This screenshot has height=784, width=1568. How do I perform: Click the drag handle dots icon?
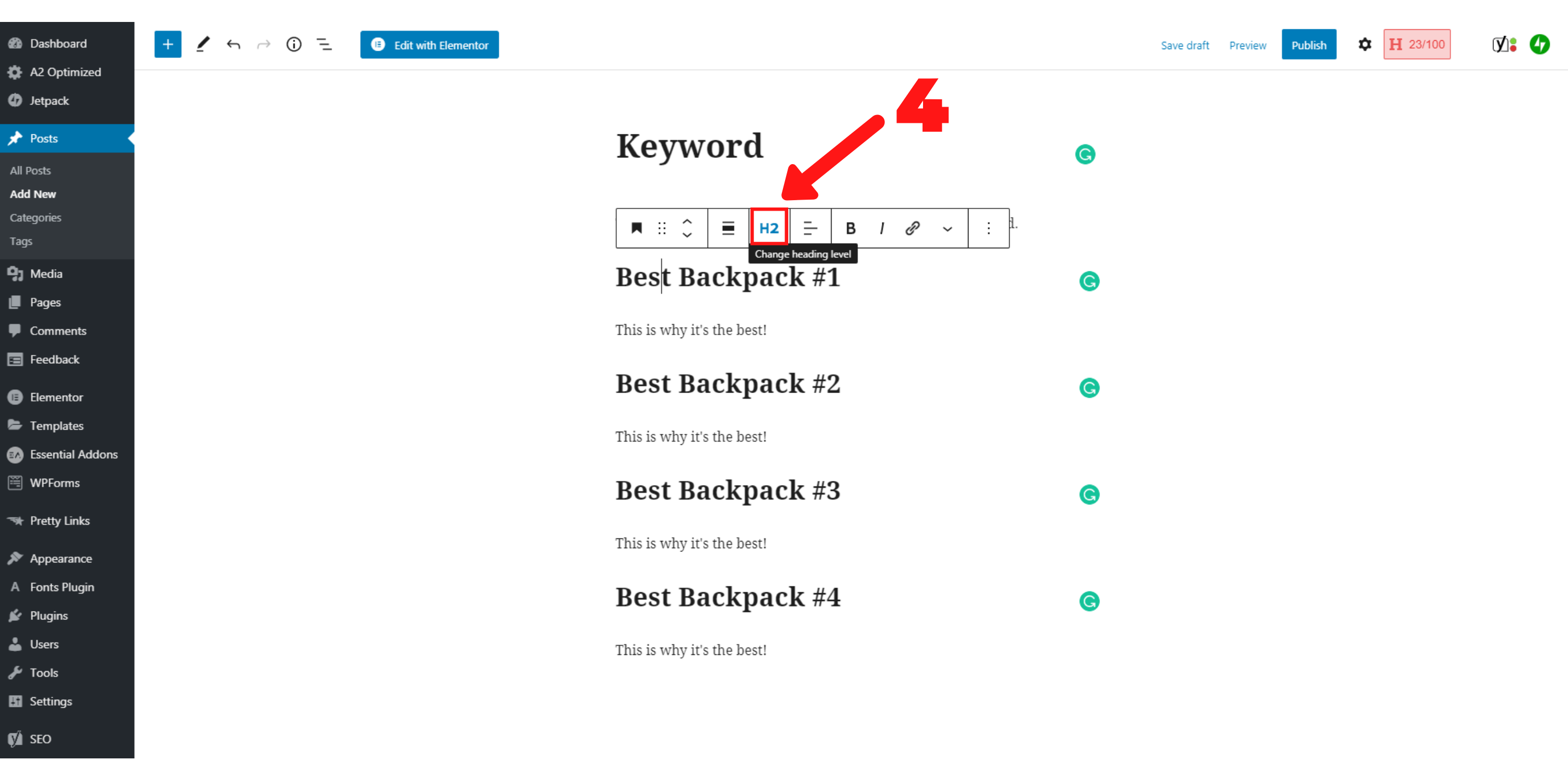(x=661, y=228)
